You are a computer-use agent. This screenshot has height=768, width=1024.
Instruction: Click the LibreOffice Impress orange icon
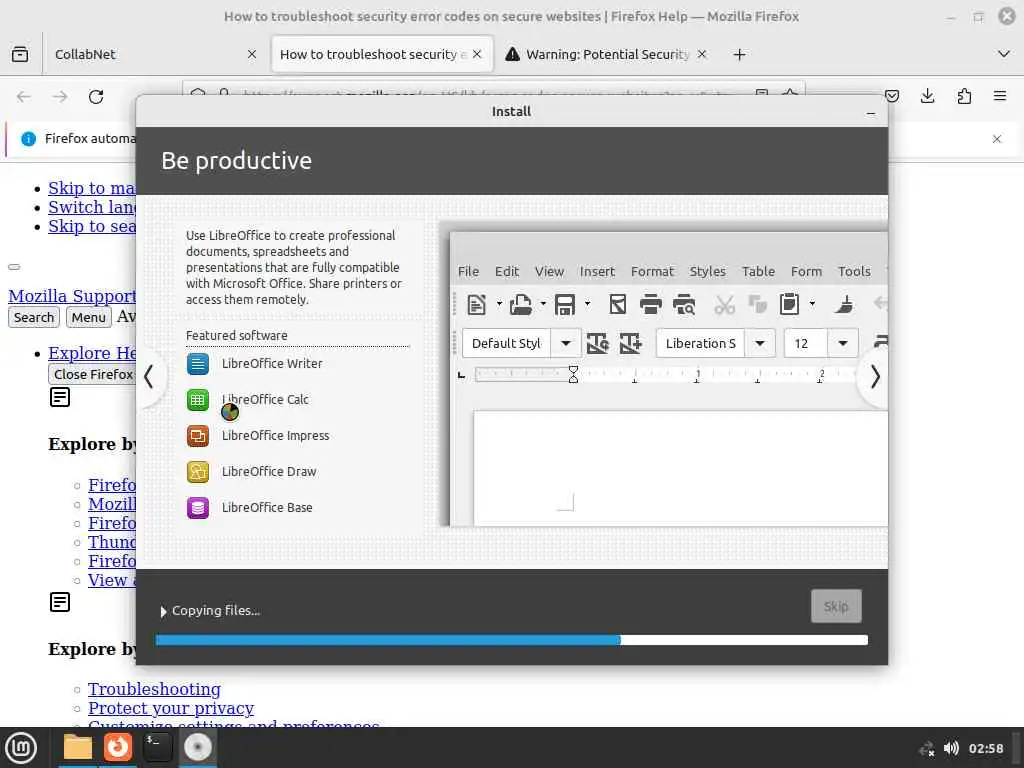click(x=198, y=436)
